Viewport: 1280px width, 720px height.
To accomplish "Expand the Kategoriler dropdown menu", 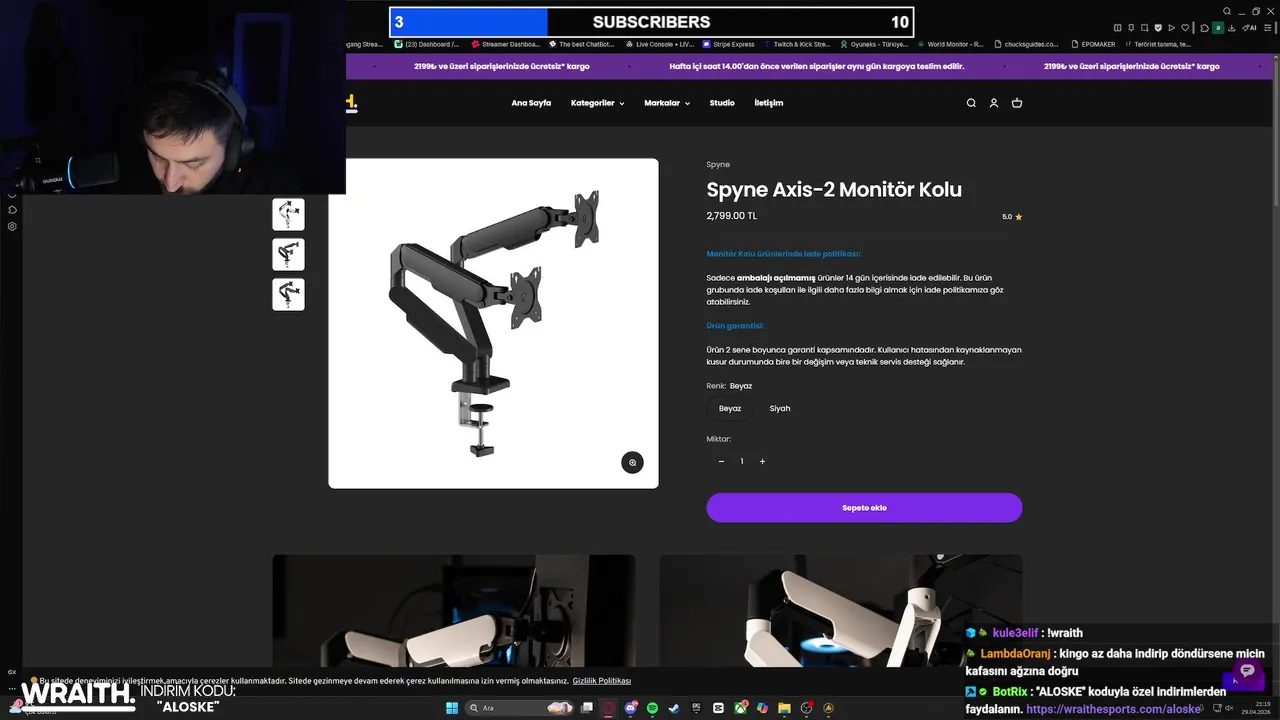I will pos(597,103).
